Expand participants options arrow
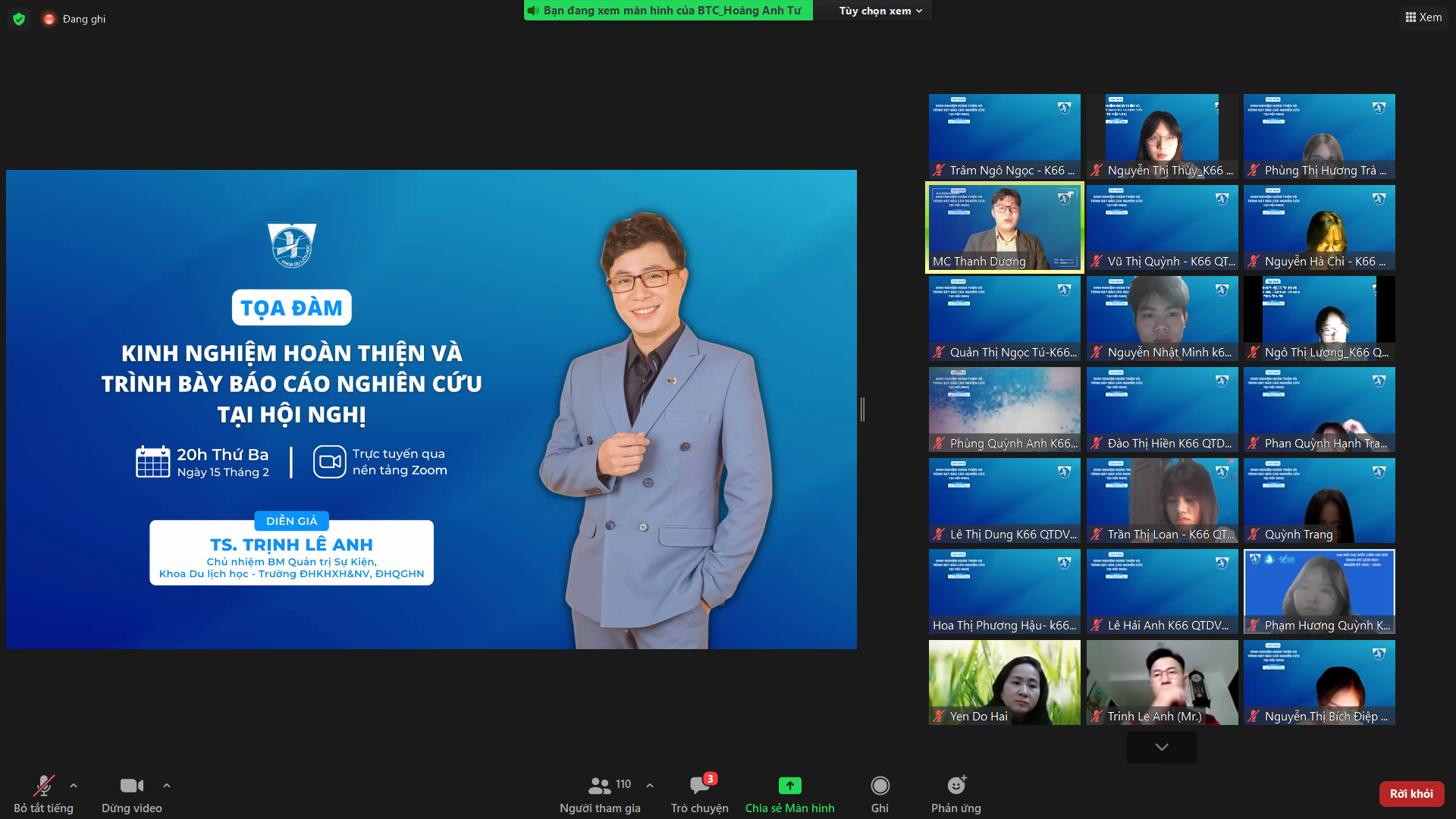 (x=650, y=786)
